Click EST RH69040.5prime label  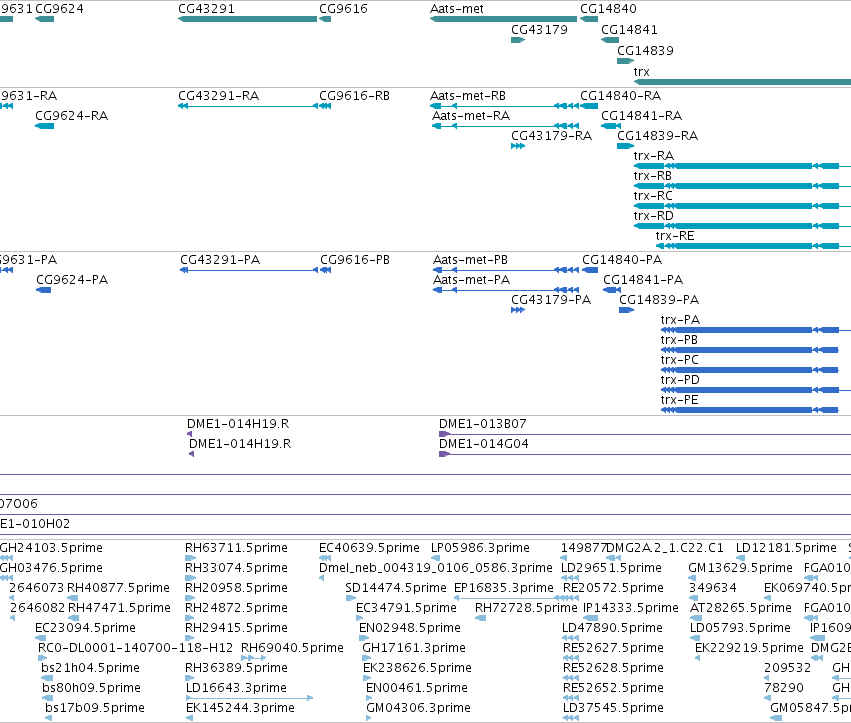(292, 648)
